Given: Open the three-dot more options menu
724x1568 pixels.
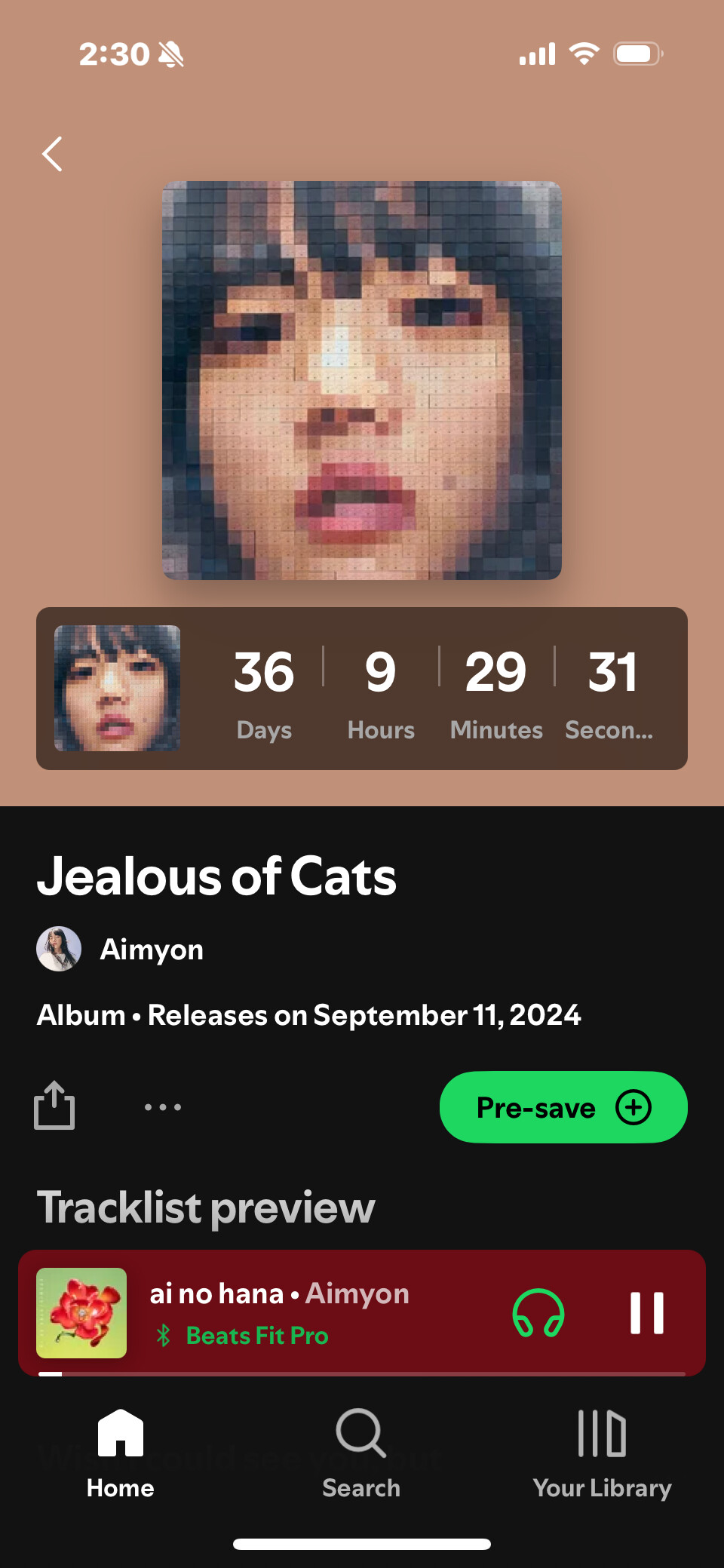Looking at the screenshot, I should tap(163, 1107).
